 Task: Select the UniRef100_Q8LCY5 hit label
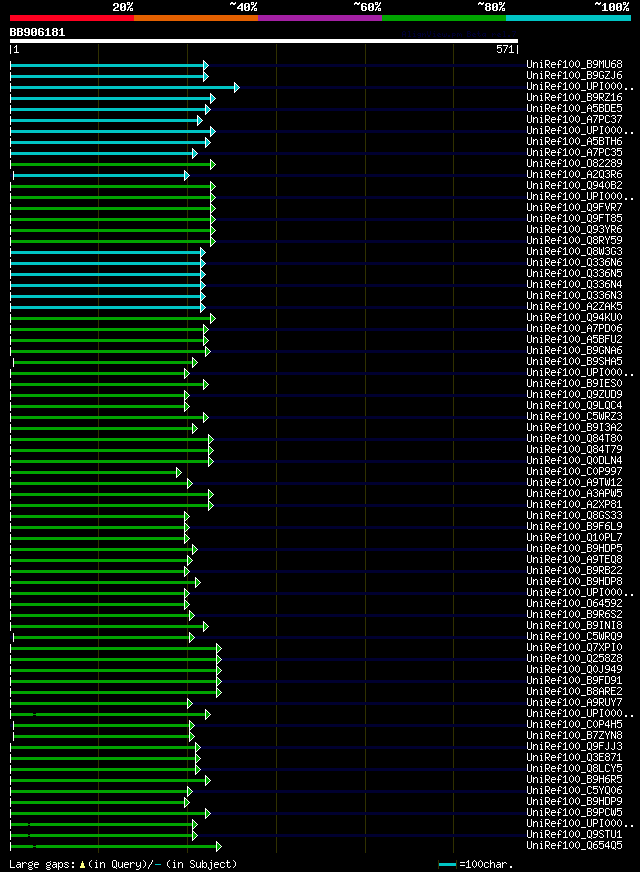click(574, 768)
